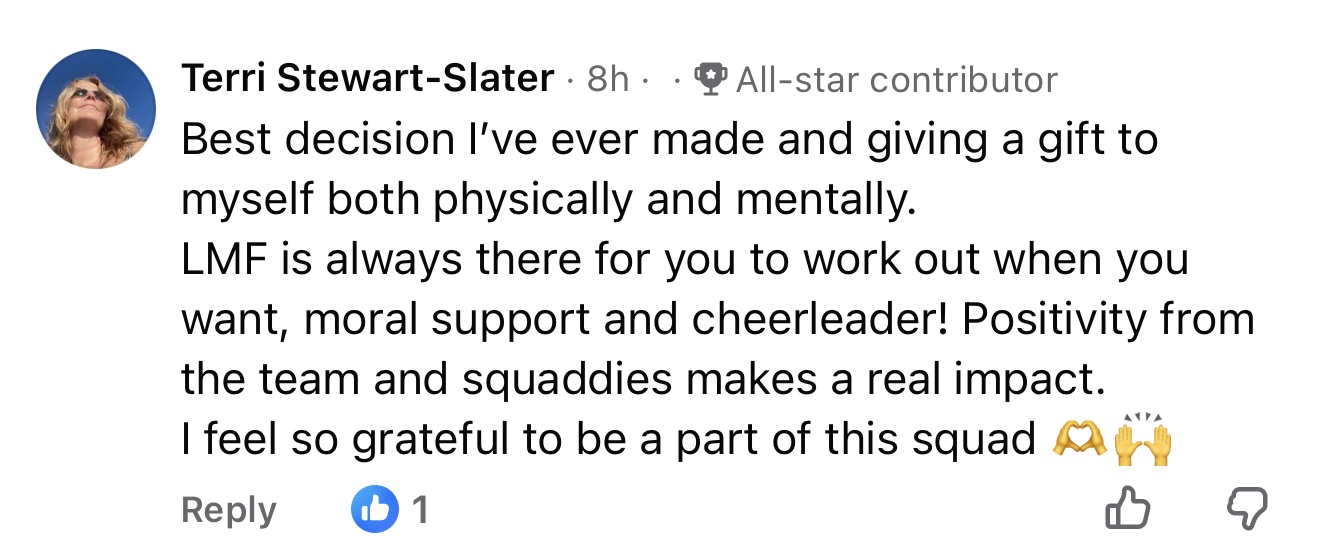
Task: Like the comment with the thumbs-up icon
Action: 1125,511
